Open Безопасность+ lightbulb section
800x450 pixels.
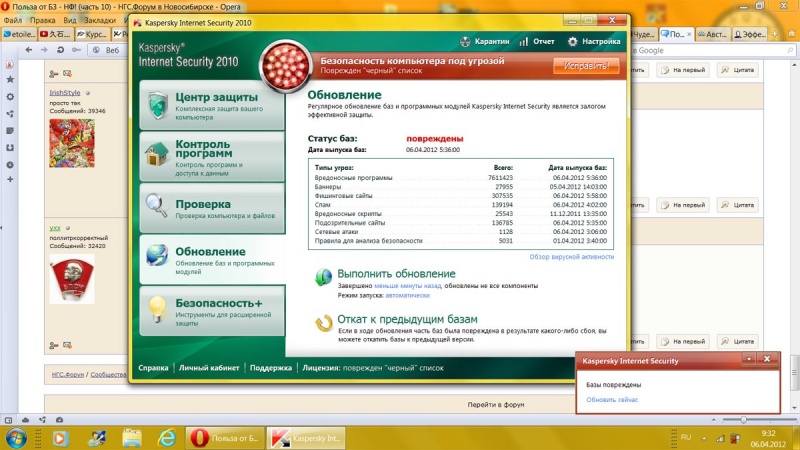pos(212,311)
